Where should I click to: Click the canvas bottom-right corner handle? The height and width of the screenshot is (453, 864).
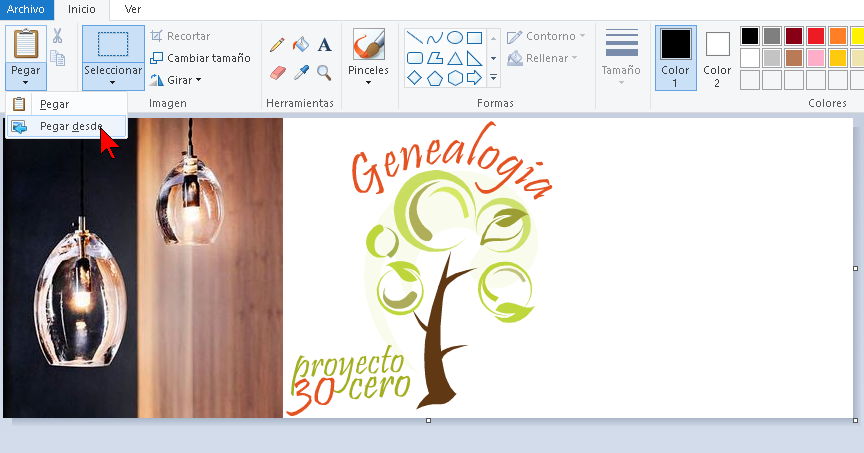(x=855, y=420)
